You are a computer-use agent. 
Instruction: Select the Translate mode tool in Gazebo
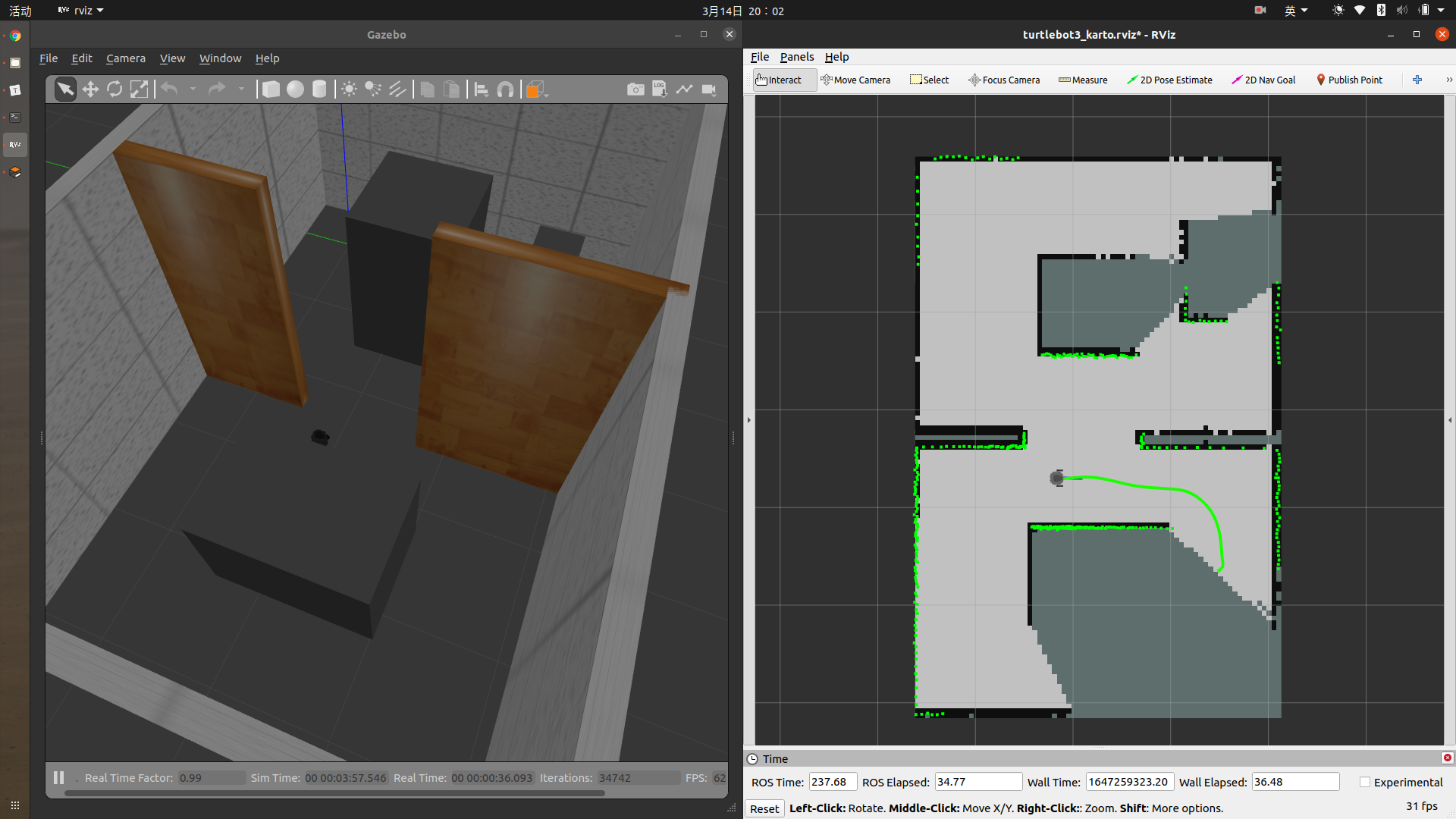90,89
